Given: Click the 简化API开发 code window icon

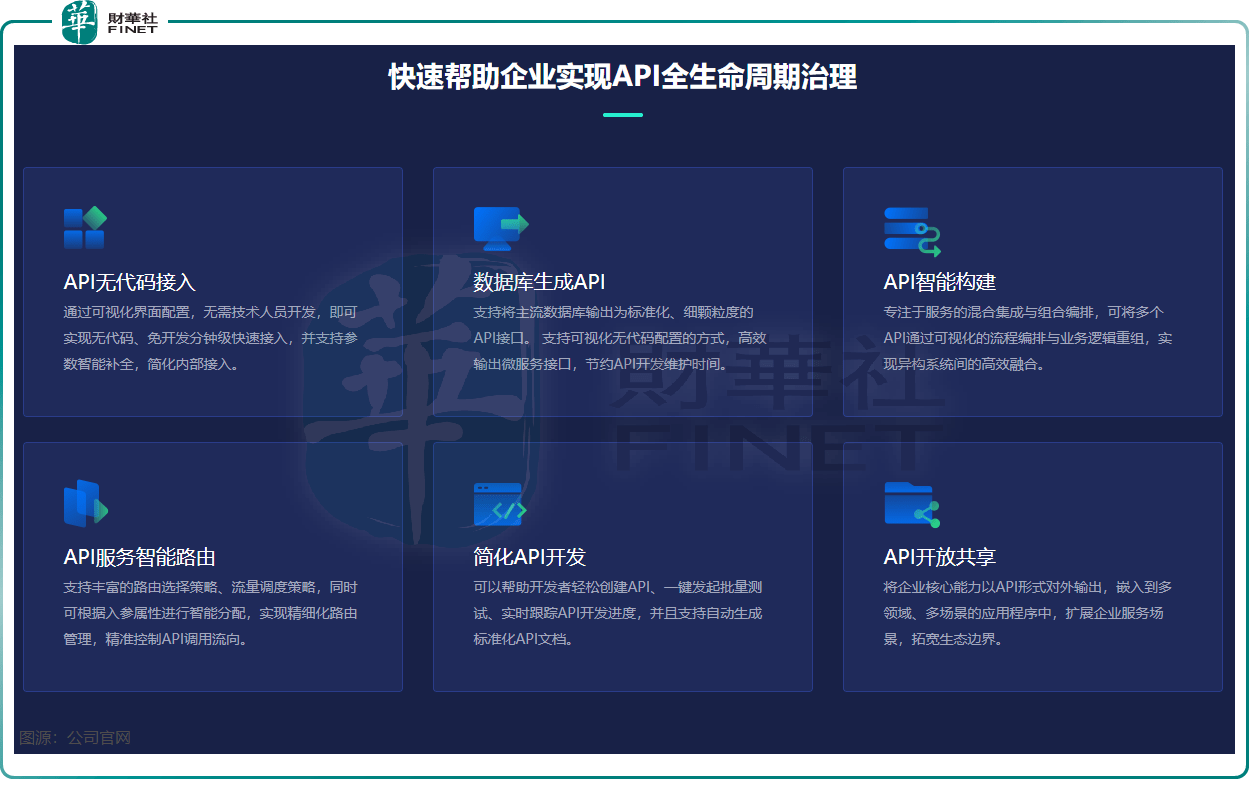Looking at the screenshot, I should [498, 504].
